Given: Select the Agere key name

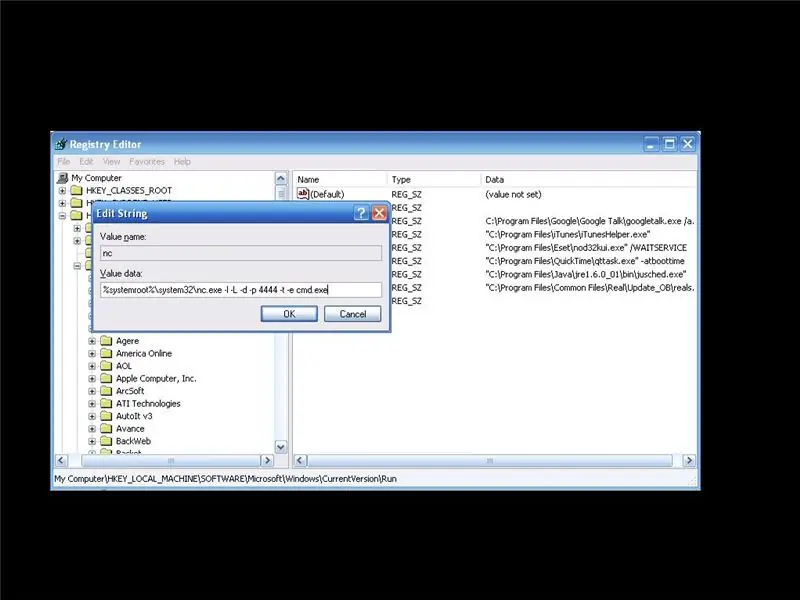Looking at the screenshot, I should (128, 341).
